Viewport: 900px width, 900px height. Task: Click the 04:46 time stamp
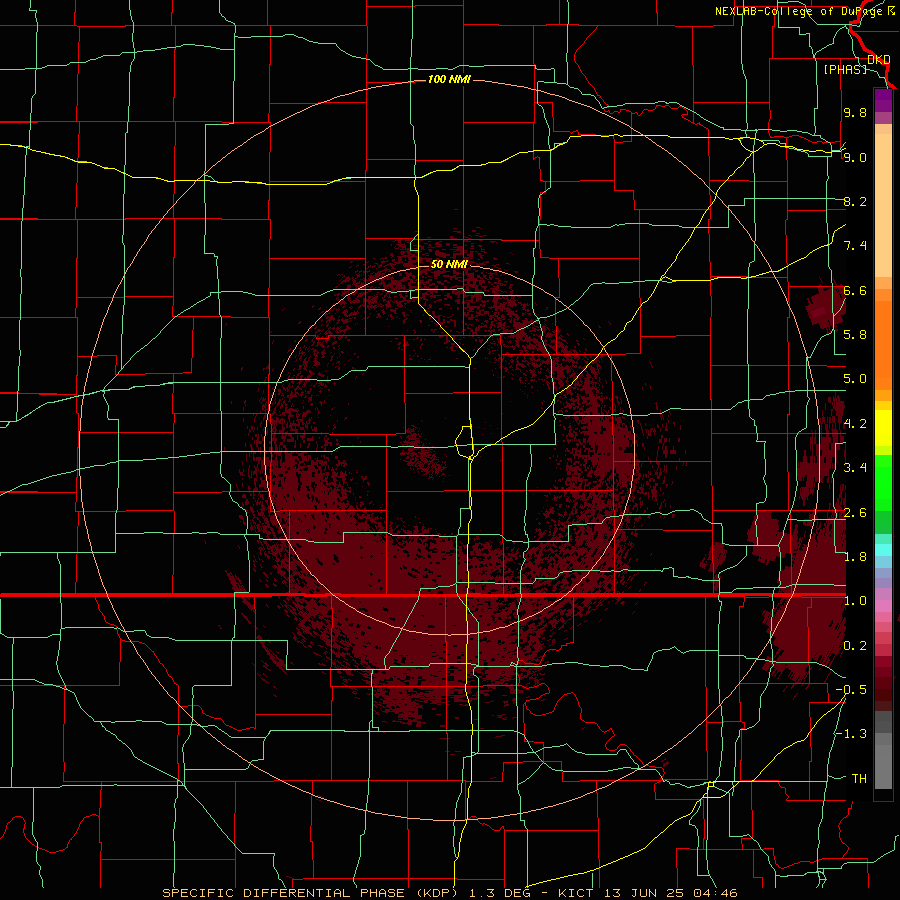(x=714, y=893)
